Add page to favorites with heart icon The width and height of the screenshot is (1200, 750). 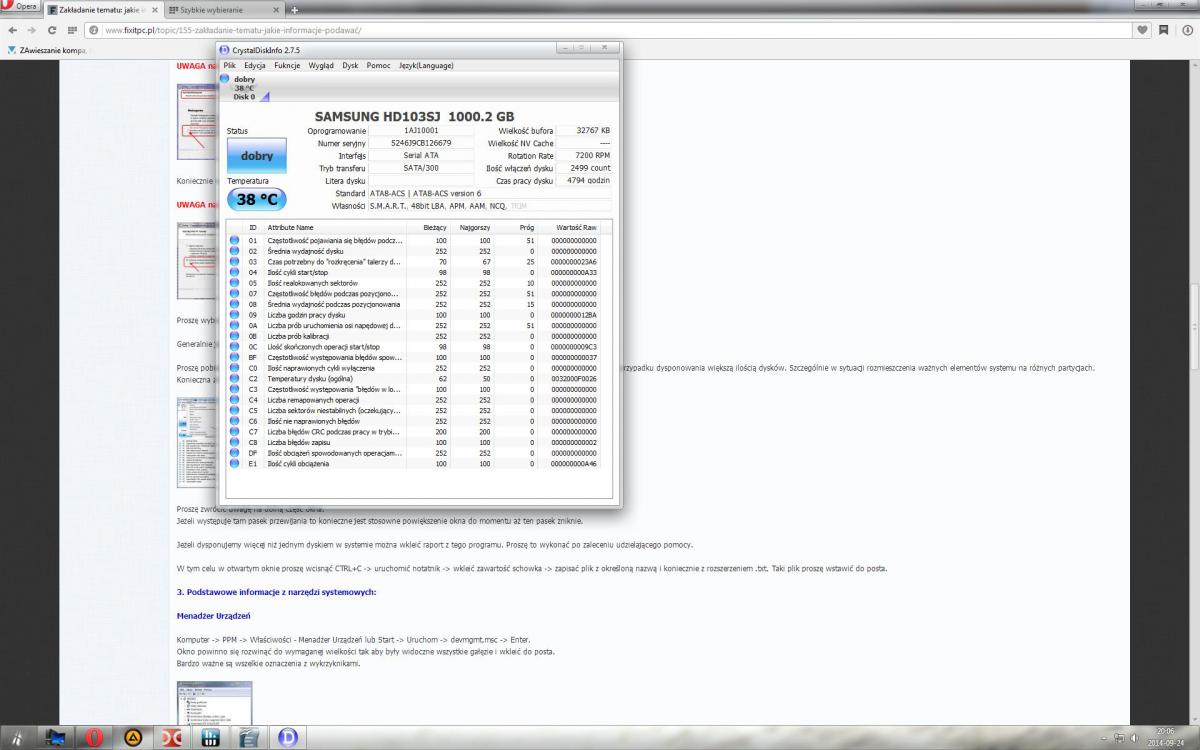(1144, 30)
